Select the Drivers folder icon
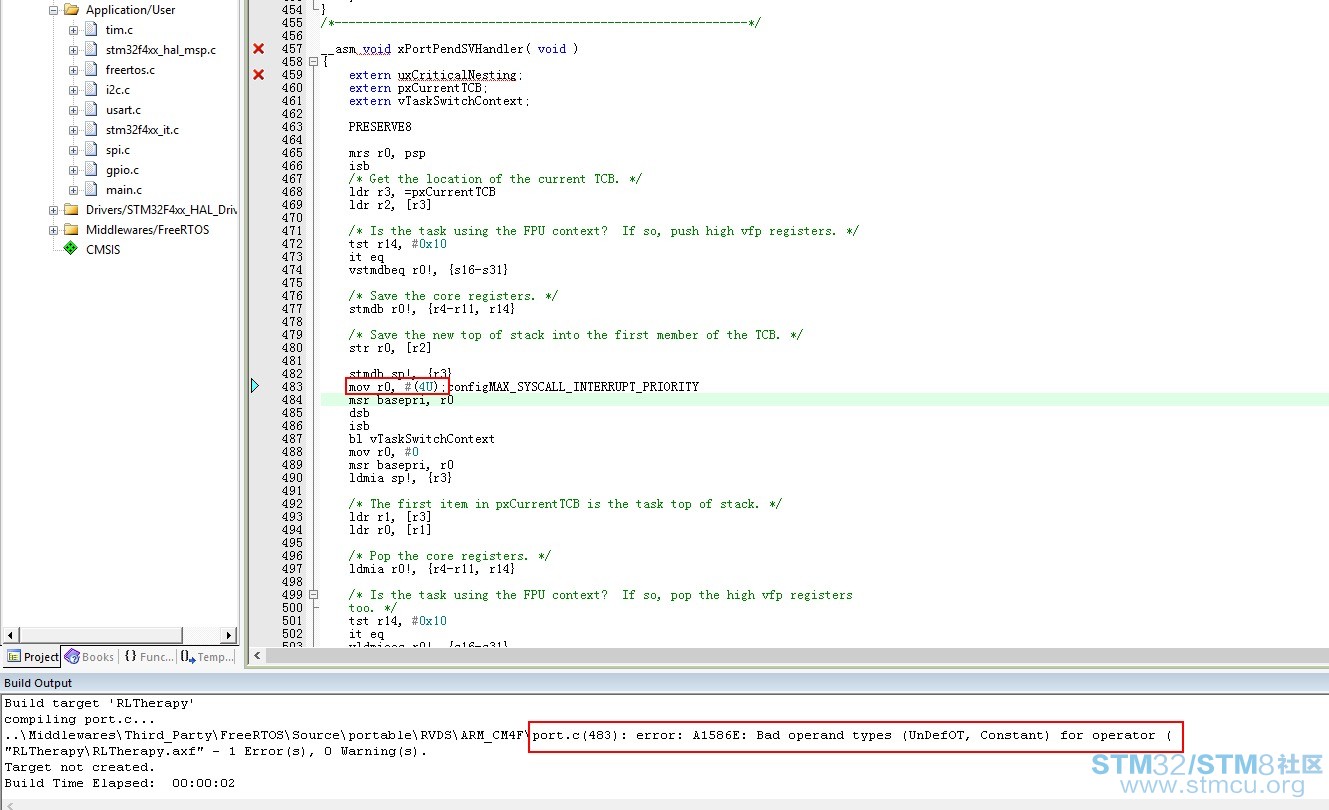Viewport: 1329px width, 810px height. 70,210
